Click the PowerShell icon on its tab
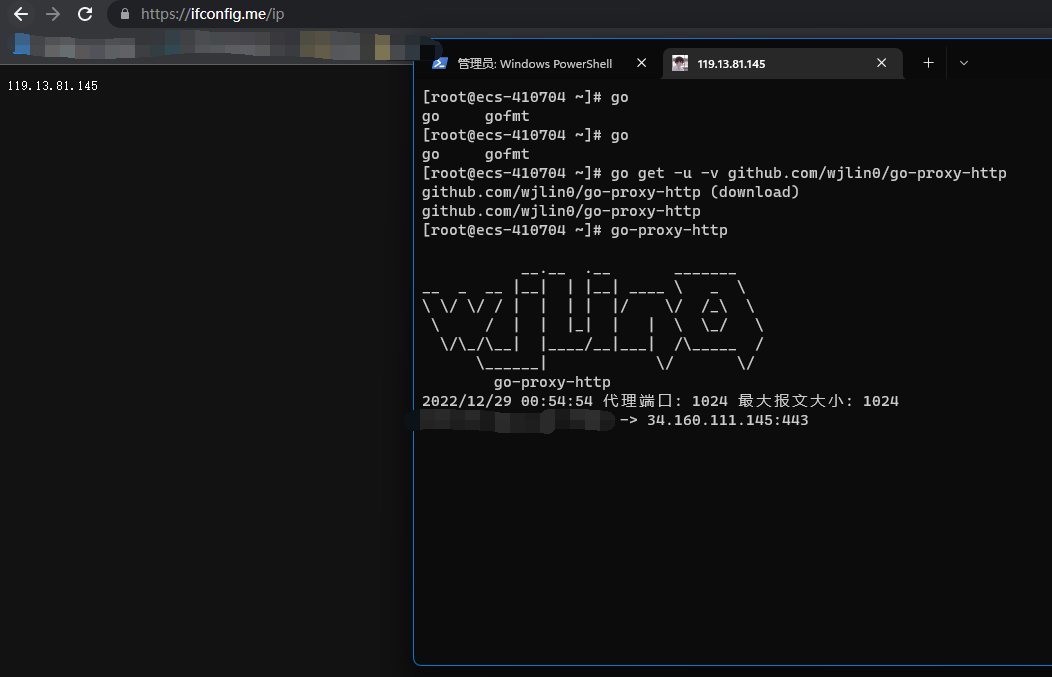 [440, 62]
